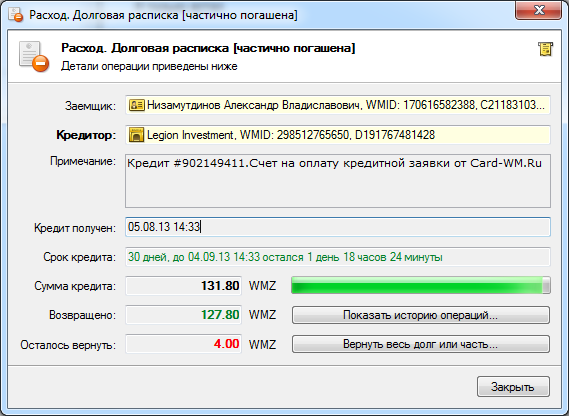
Task: Click Осталось вернуть value 4.00
Action: point(184,344)
